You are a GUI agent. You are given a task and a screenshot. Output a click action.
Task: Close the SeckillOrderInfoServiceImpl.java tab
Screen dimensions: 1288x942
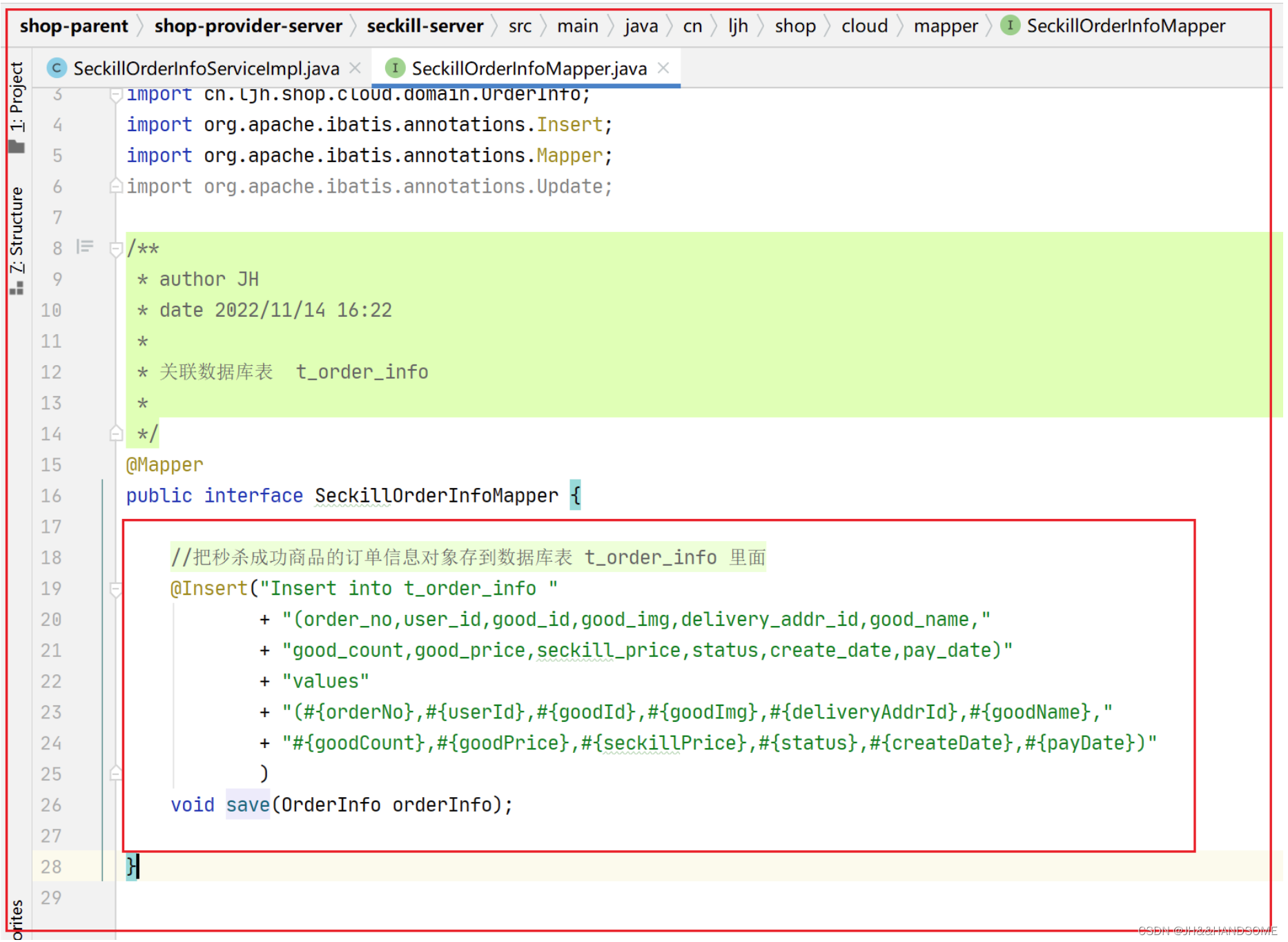click(x=355, y=68)
